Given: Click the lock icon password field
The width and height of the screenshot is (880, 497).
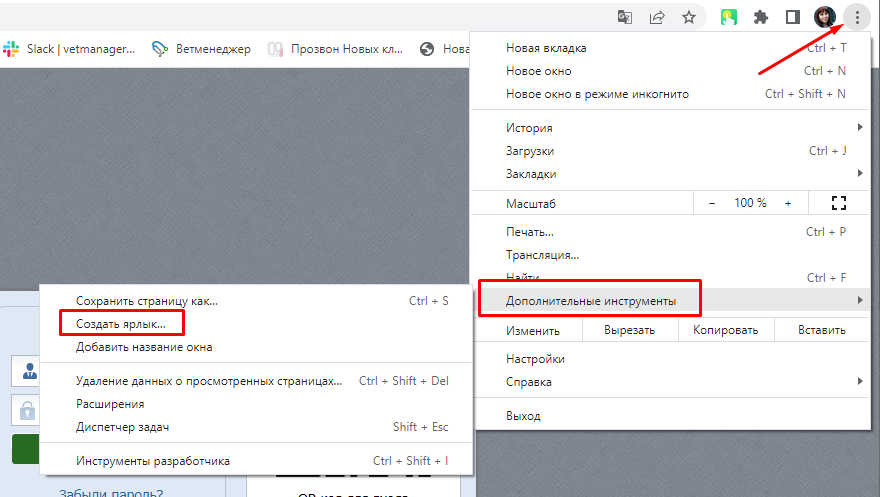Looking at the screenshot, I should (26, 410).
